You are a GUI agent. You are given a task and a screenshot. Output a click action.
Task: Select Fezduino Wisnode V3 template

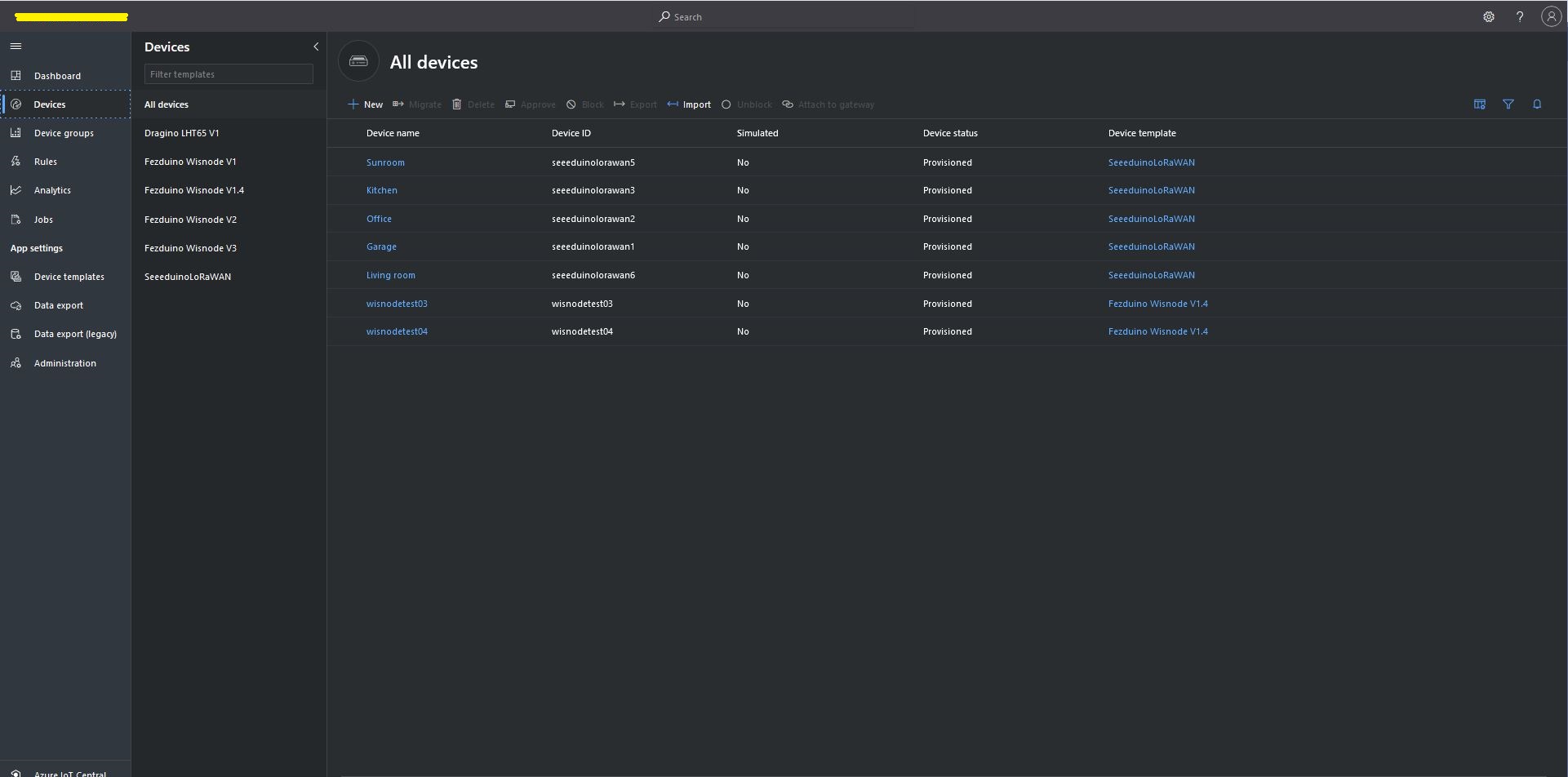(x=190, y=248)
